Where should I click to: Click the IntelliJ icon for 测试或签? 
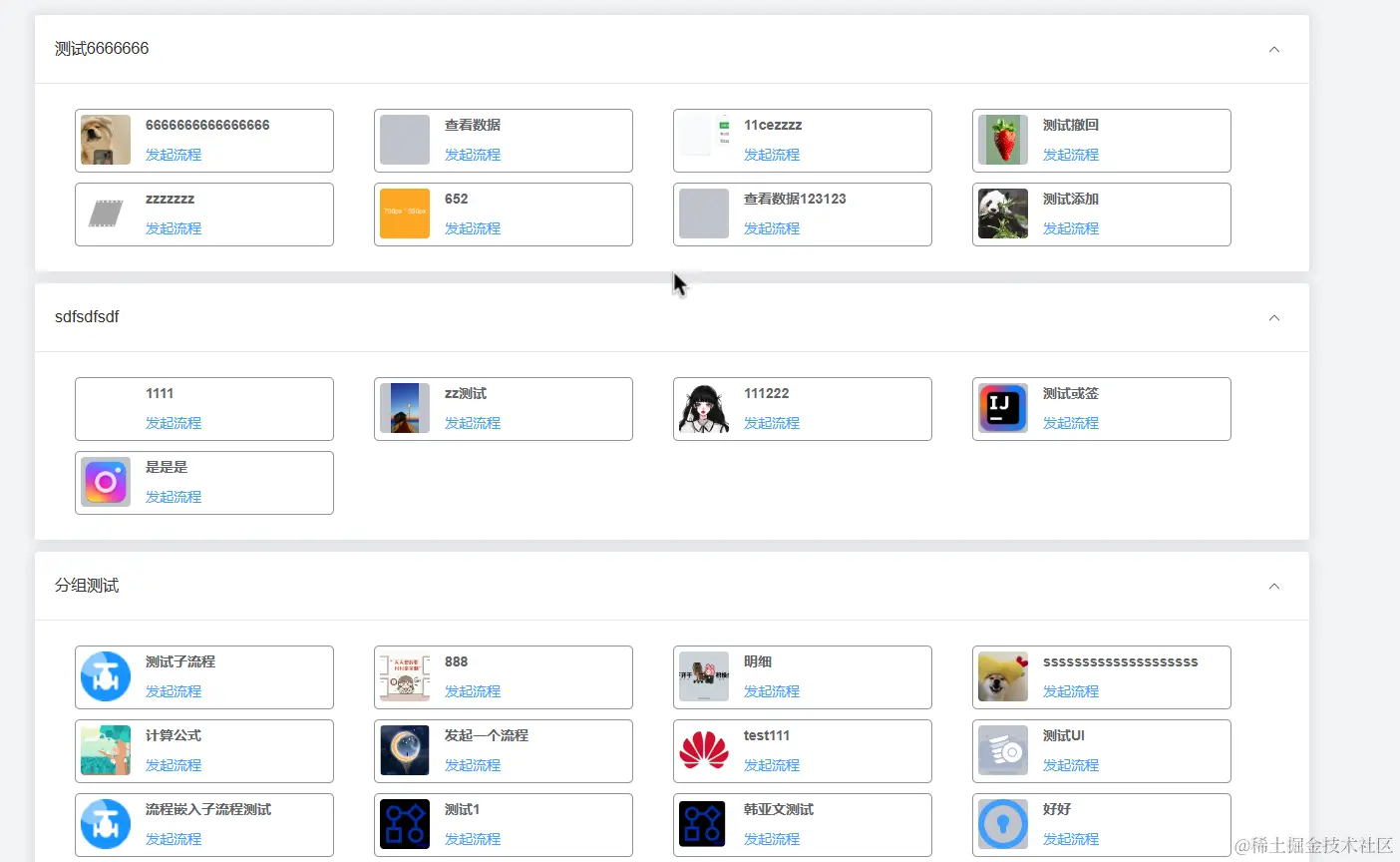click(x=1003, y=408)
